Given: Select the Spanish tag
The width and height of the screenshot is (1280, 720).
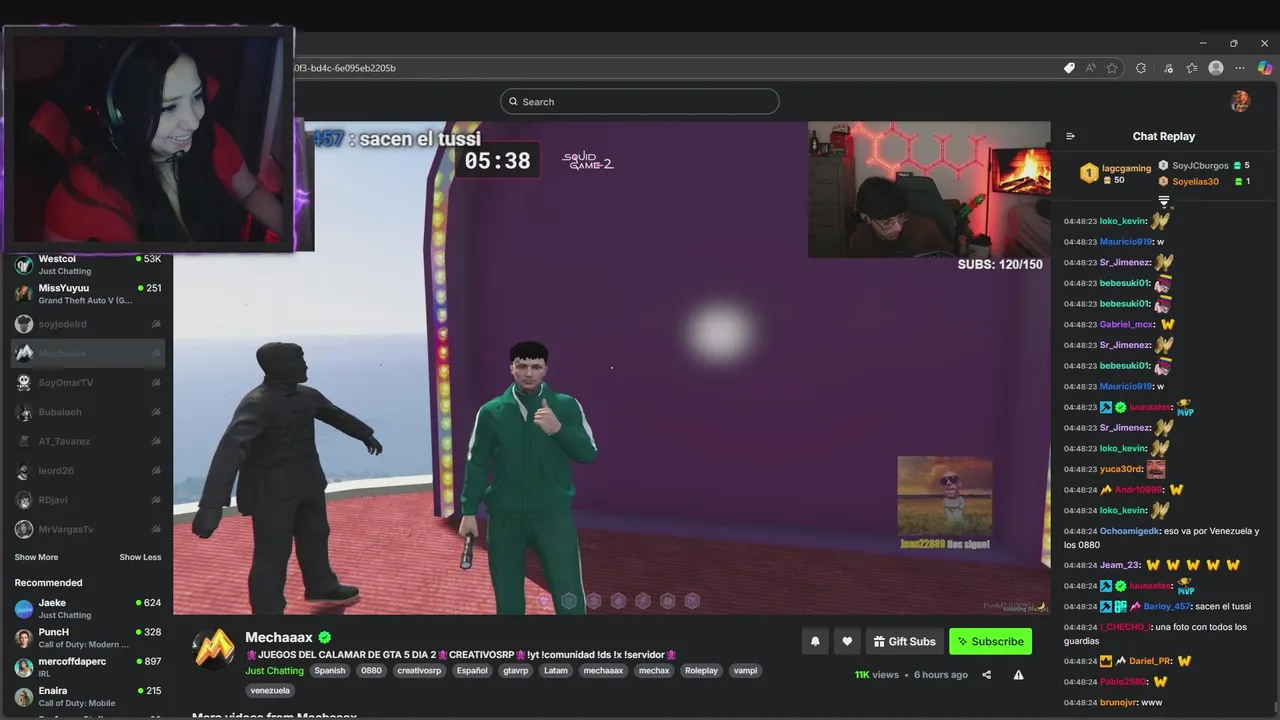Looking at the screenshot, I should 329,670.
